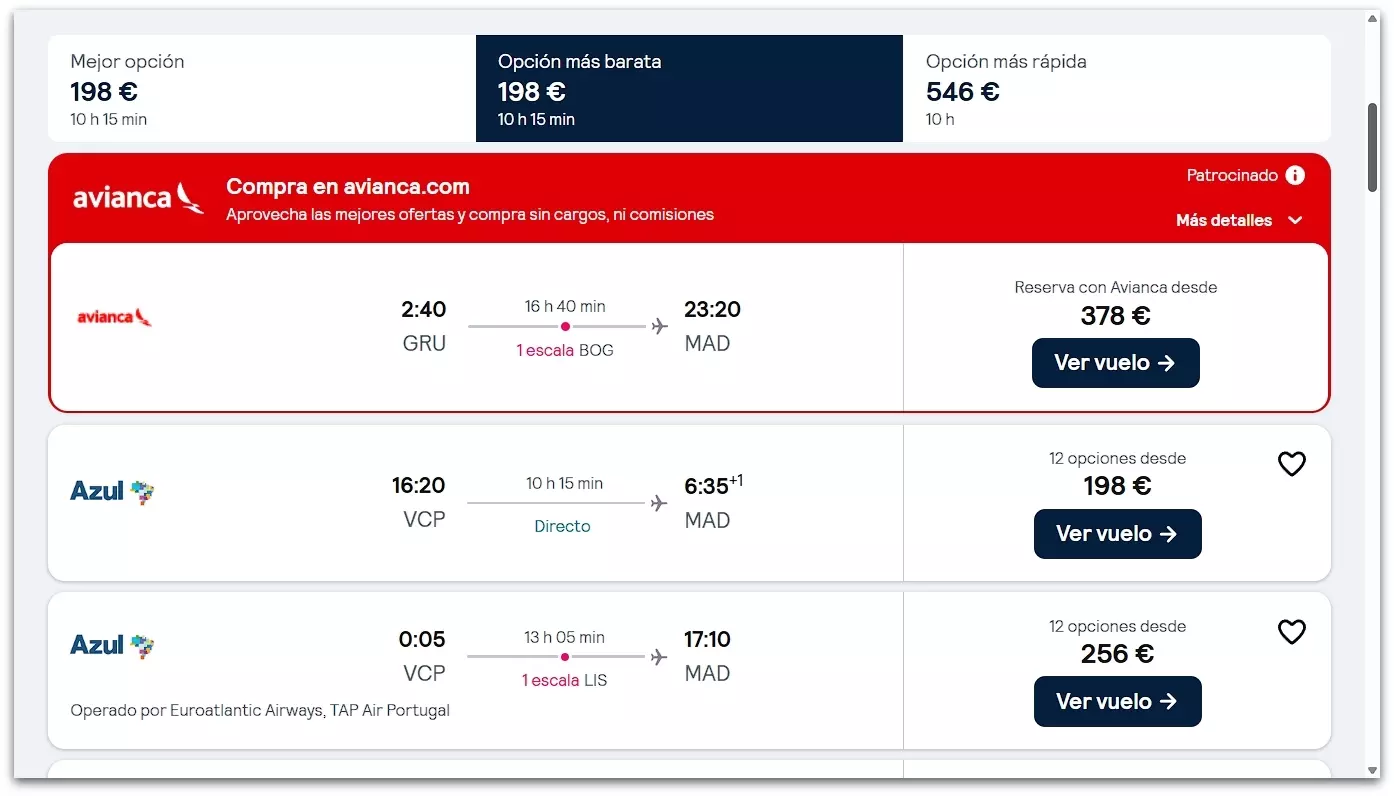This screenshot has width=1394, height=796.
Task: Click the Patrocinado info icon
Action: click(1295, 176)
